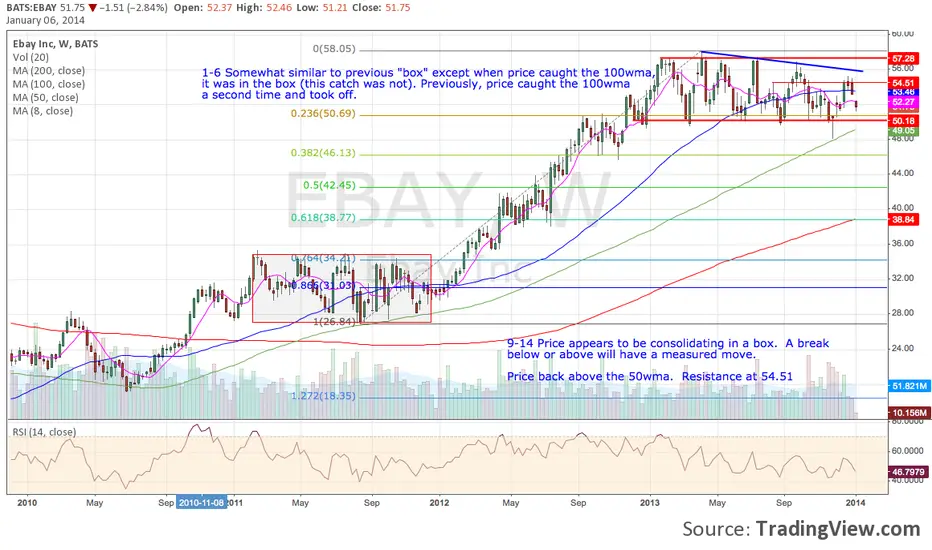Click the Fibonacci 0.5(42.45) level label

tap(329, 186)
